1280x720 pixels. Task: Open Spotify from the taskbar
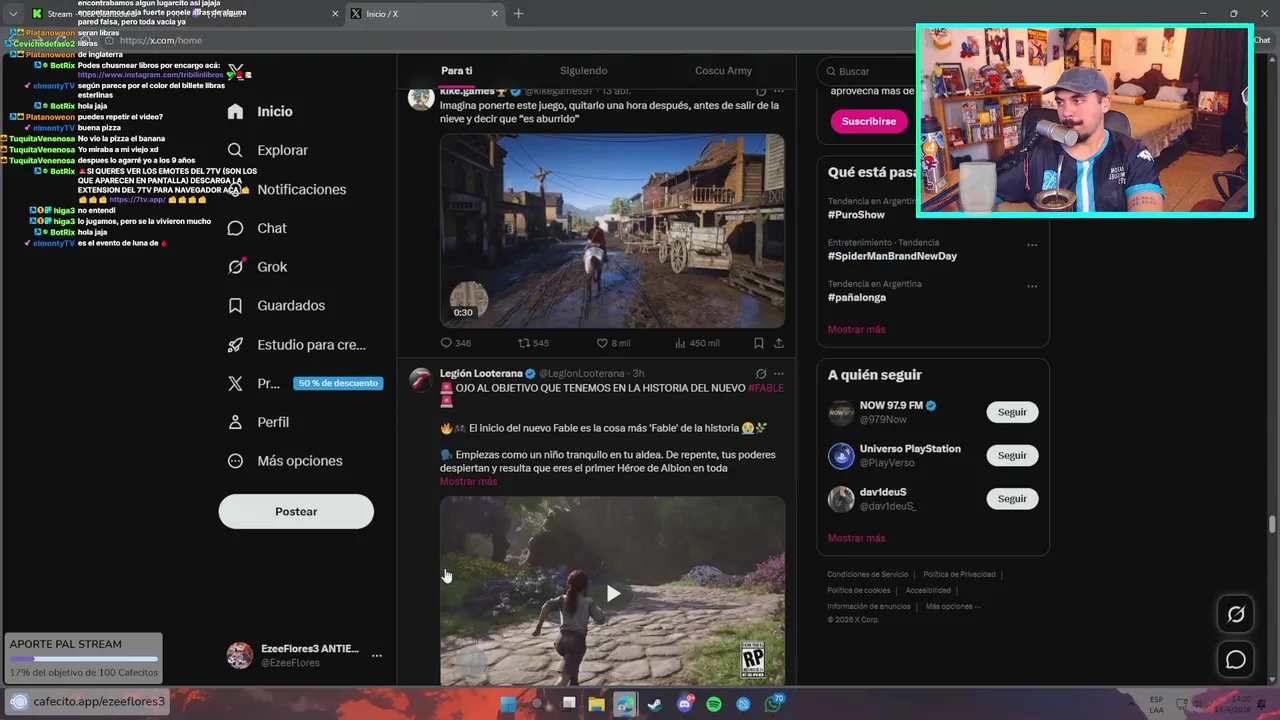tap(714, 704)
